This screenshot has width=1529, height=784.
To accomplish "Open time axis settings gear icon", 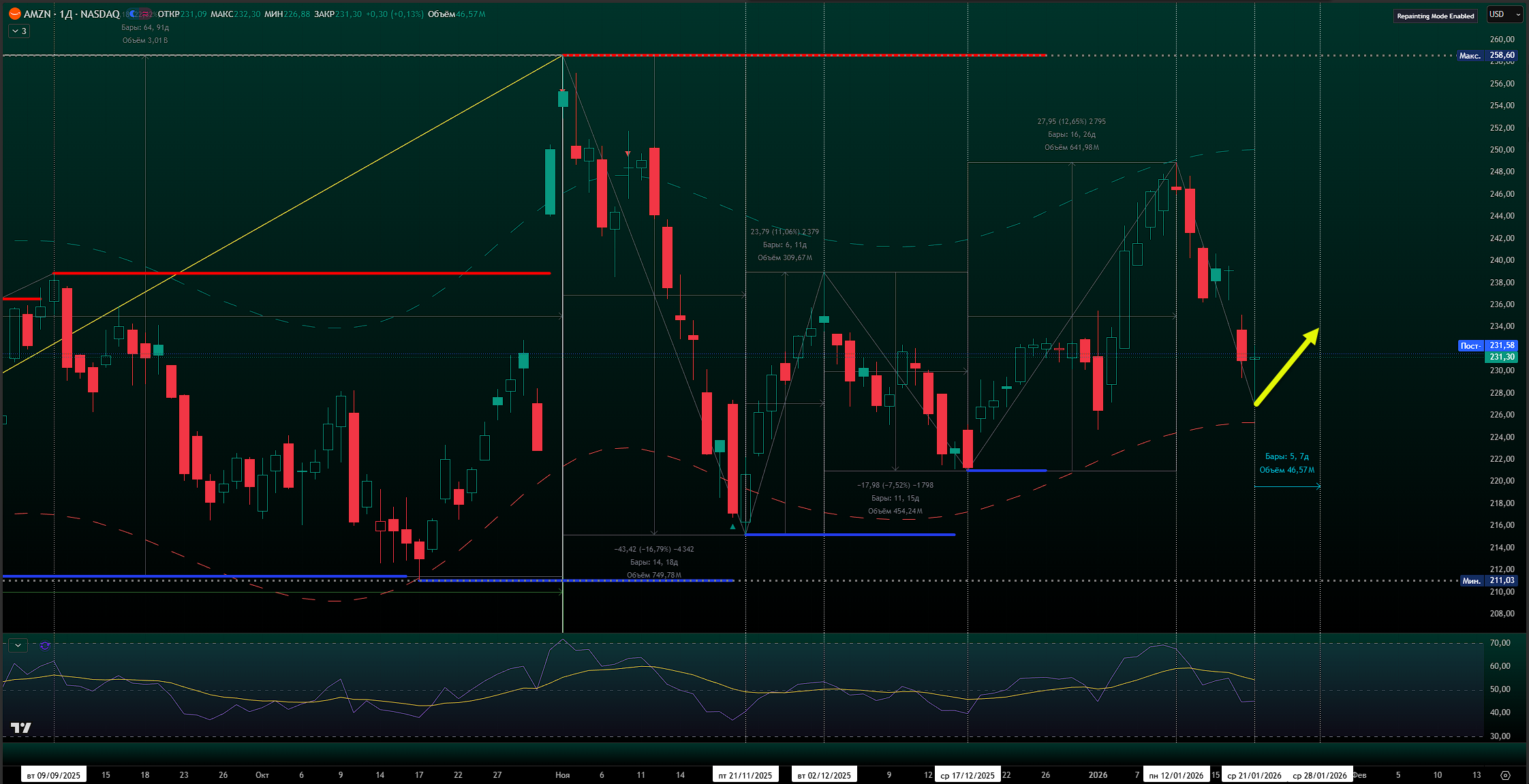I will (1505, 775).
